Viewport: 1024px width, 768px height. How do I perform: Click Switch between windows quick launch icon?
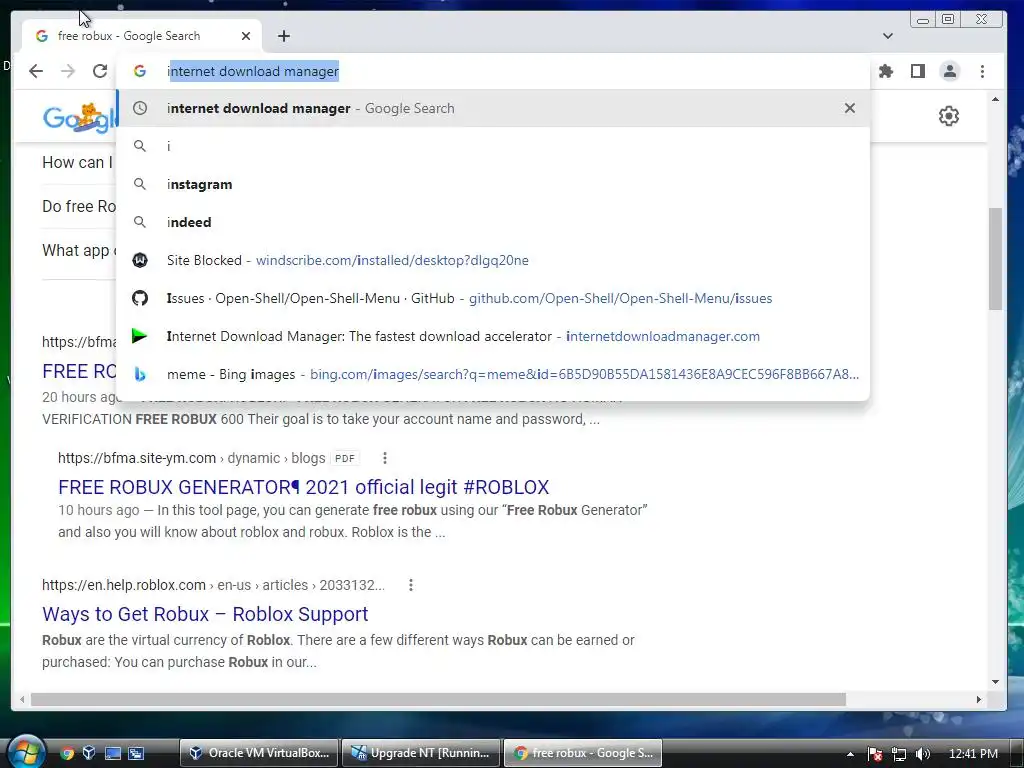(136, 753)
